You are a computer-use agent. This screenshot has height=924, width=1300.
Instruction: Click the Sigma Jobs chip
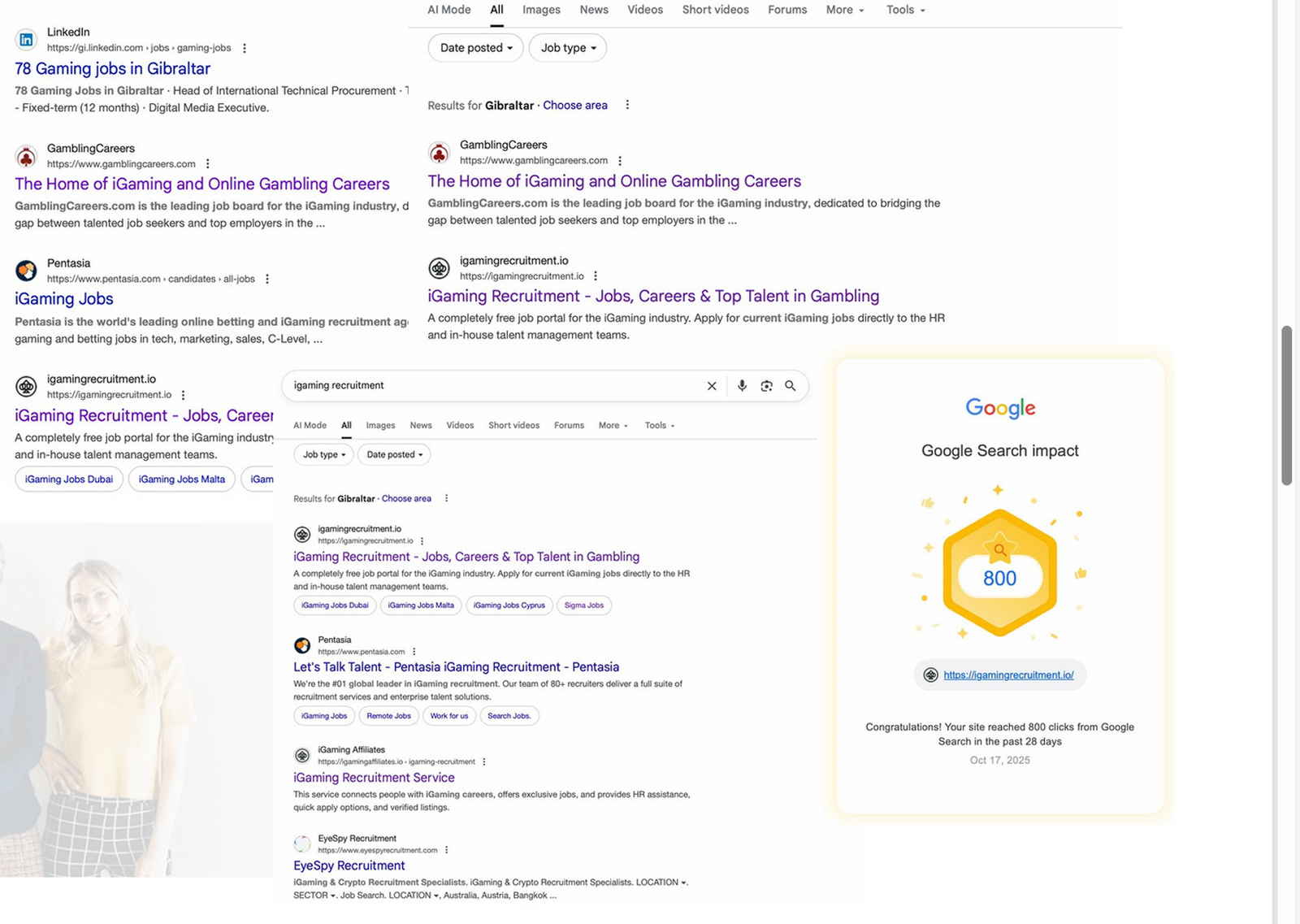tap(583, 605)
